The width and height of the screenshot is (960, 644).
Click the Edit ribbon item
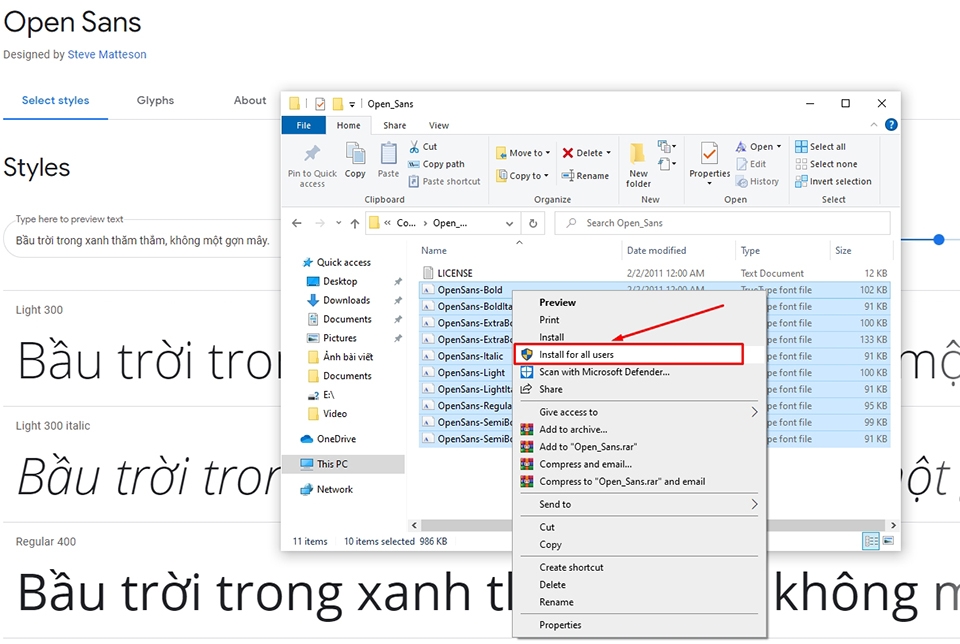pos(751,164)
